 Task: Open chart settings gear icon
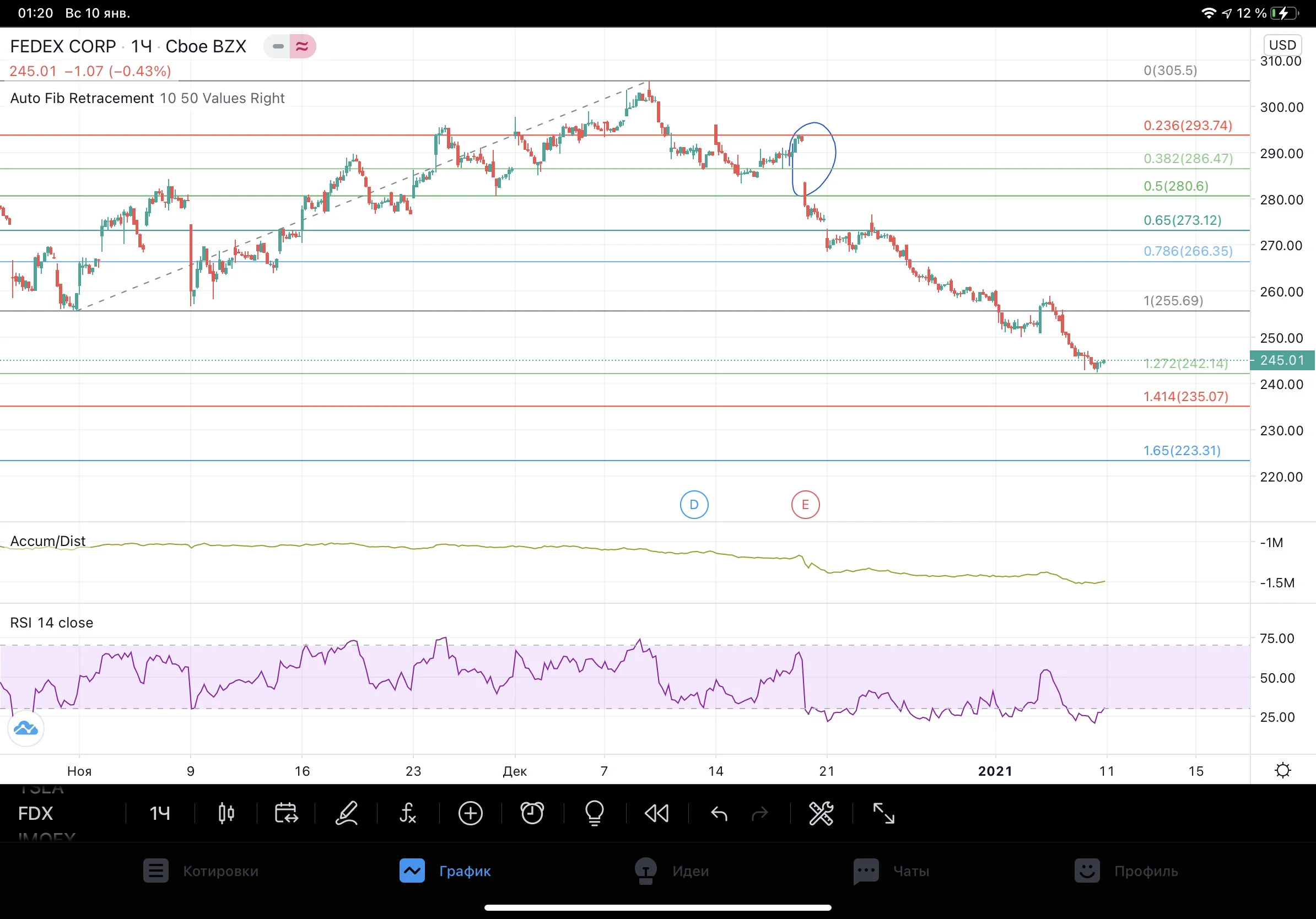pos(1283,770)
